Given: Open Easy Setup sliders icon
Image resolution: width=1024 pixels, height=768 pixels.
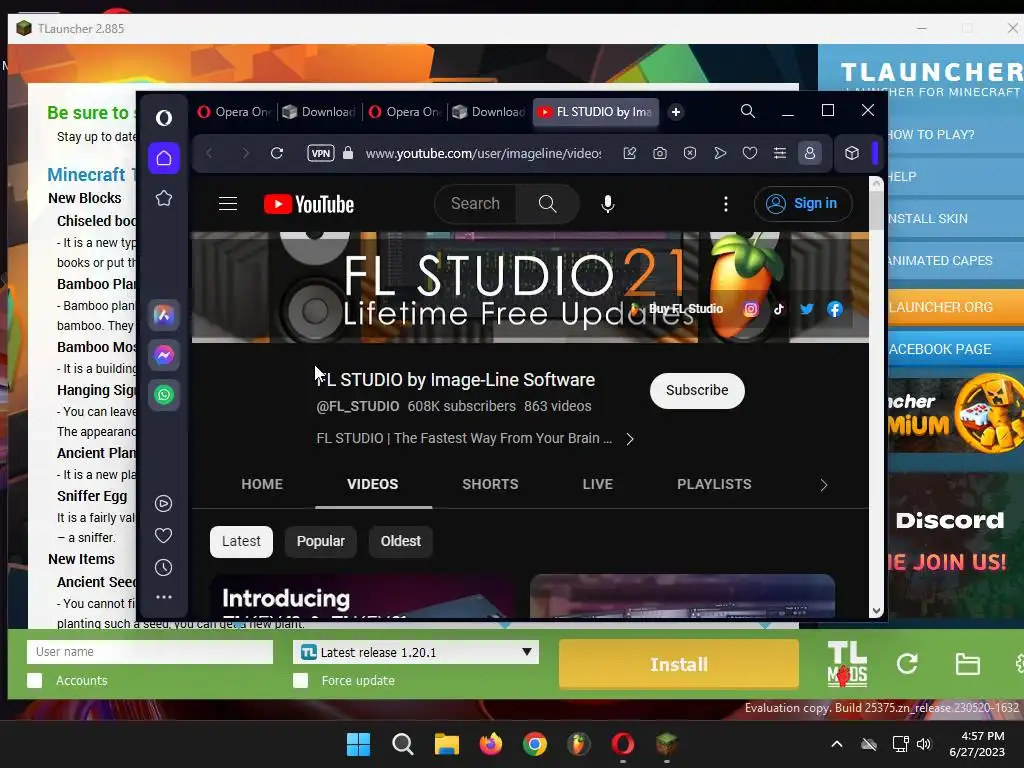Looking at the screenshot, I should tap(780, 153).
